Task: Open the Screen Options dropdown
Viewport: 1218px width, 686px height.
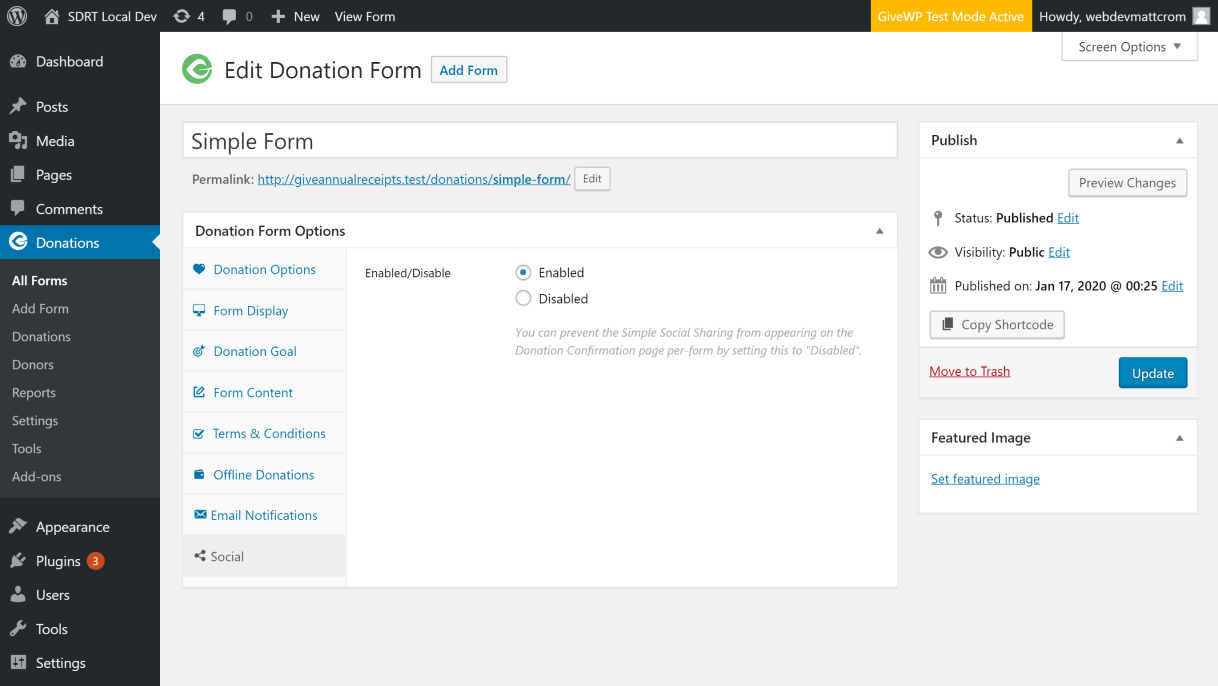Action: click(1130, 46)
